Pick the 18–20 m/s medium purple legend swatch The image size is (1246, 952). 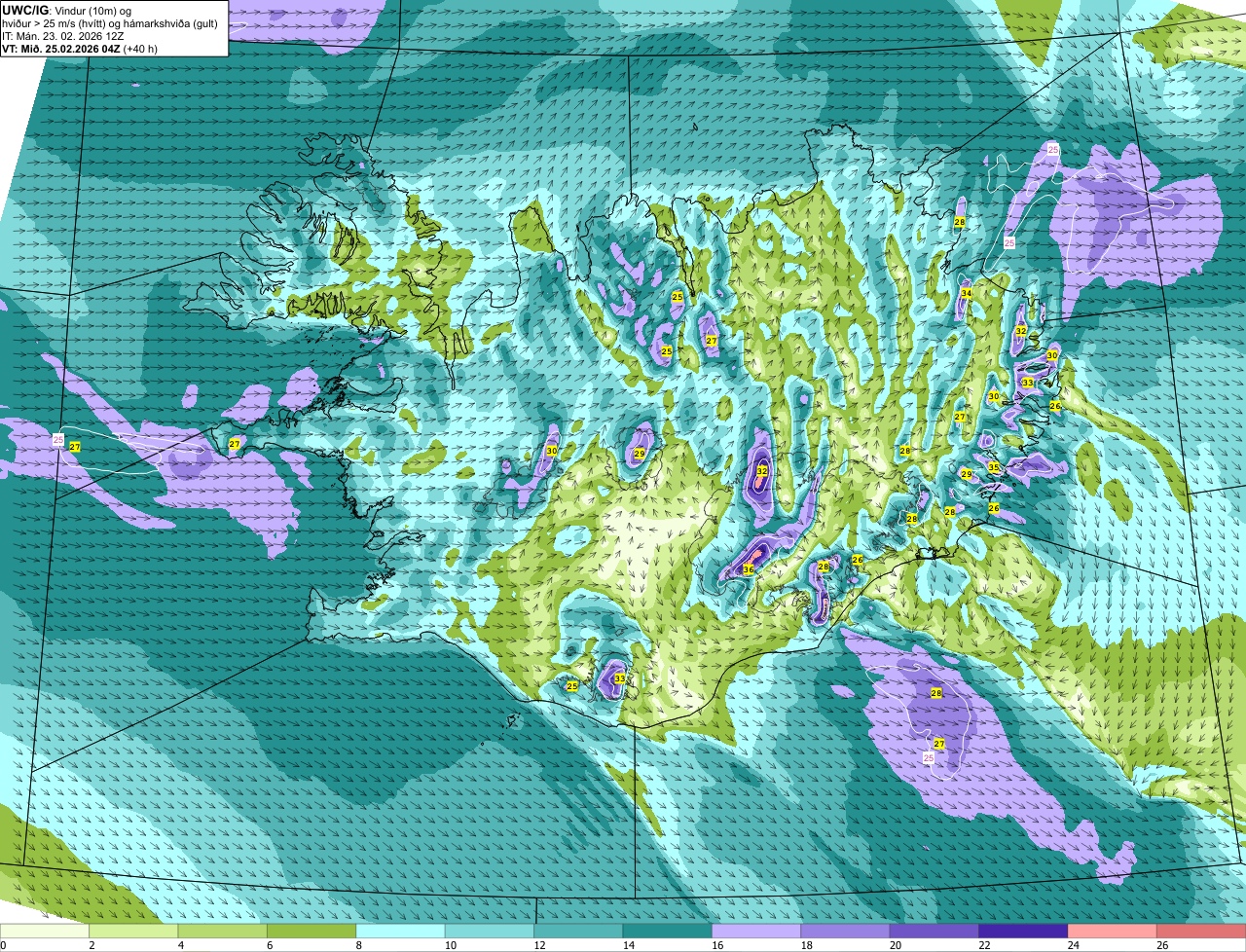tap(846, 931)
